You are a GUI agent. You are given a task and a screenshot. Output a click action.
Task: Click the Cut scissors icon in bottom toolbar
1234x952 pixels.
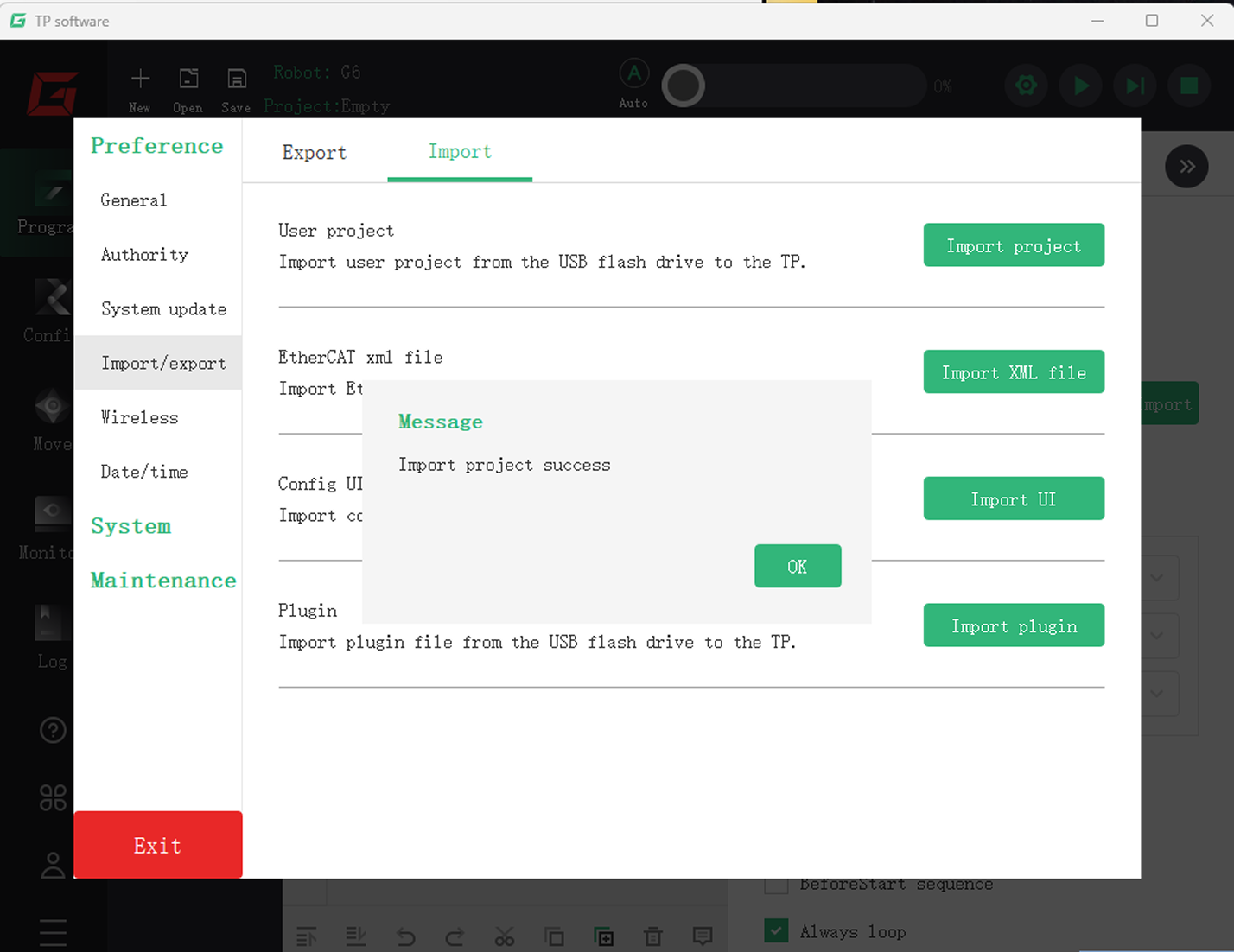[505, 936]
